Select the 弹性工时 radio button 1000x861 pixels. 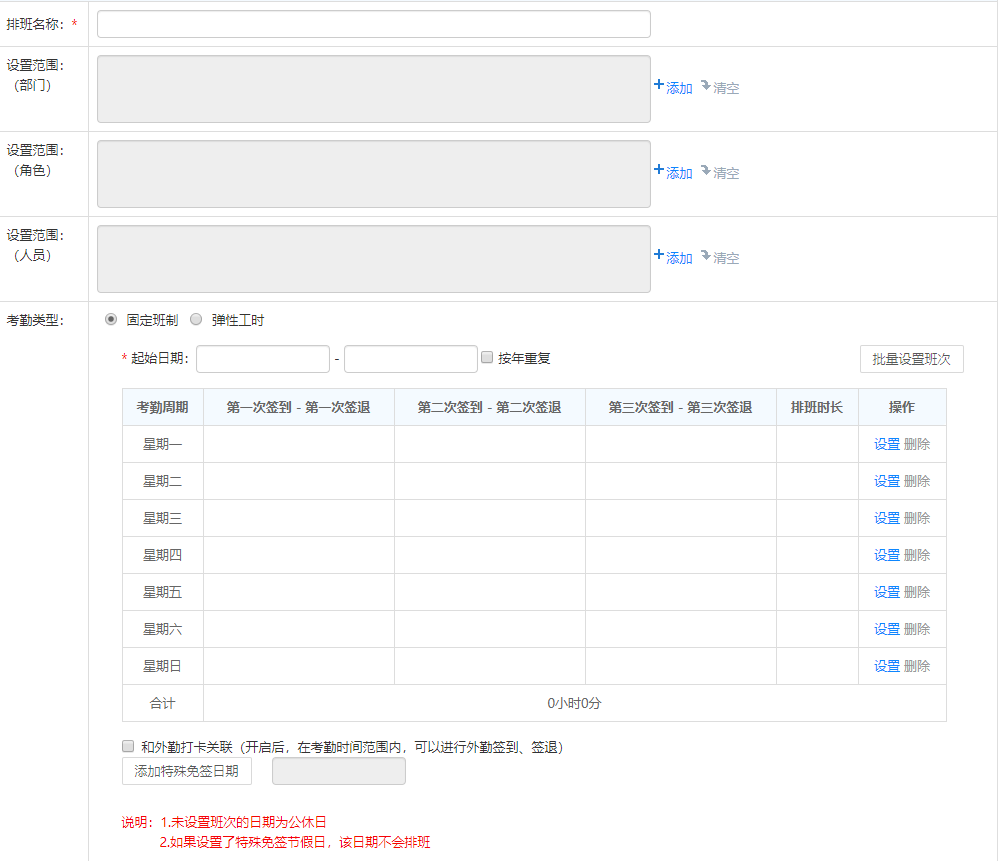(x=196, y=320)
